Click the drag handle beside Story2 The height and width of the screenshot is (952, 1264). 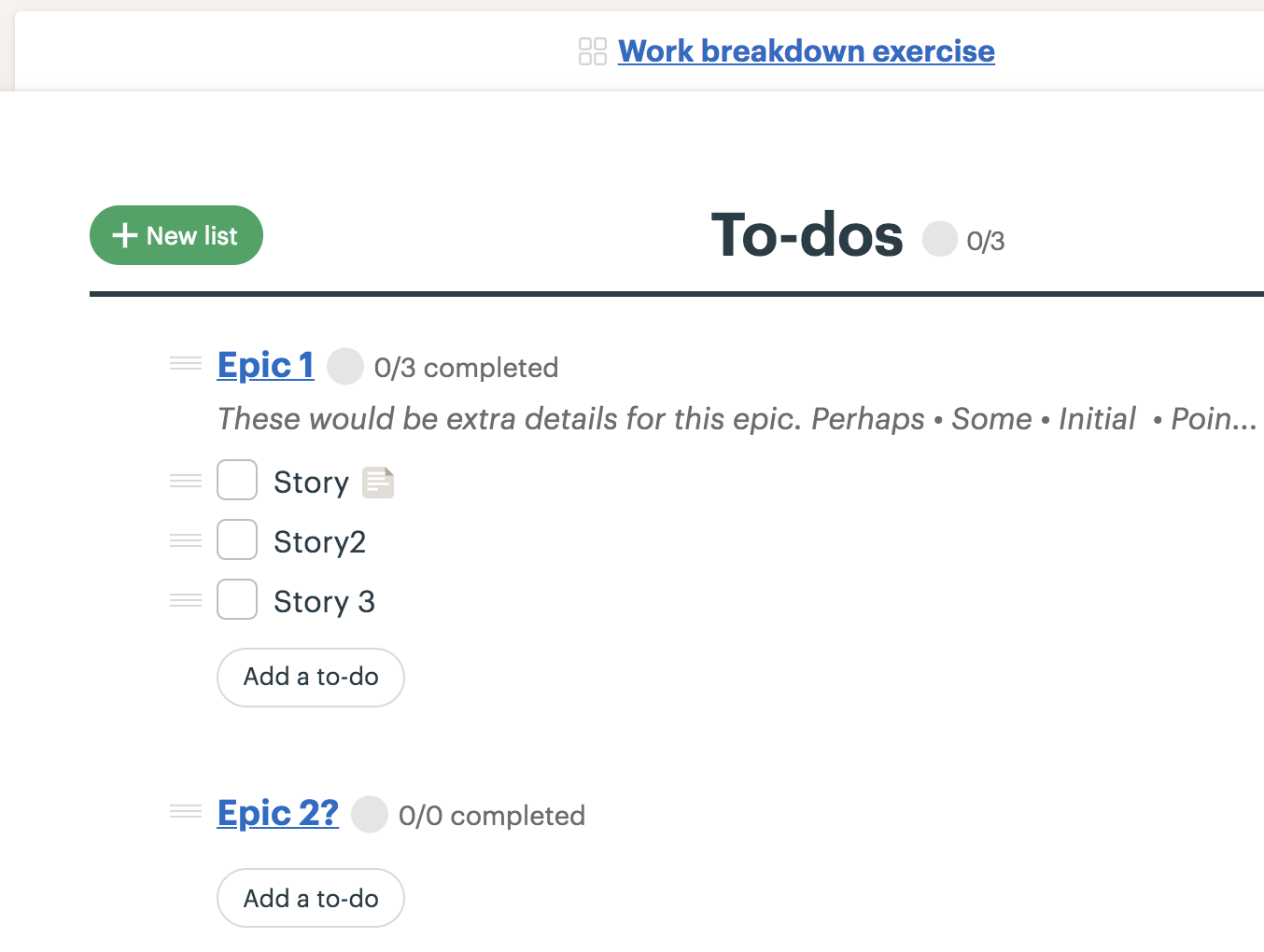[185, 539]
